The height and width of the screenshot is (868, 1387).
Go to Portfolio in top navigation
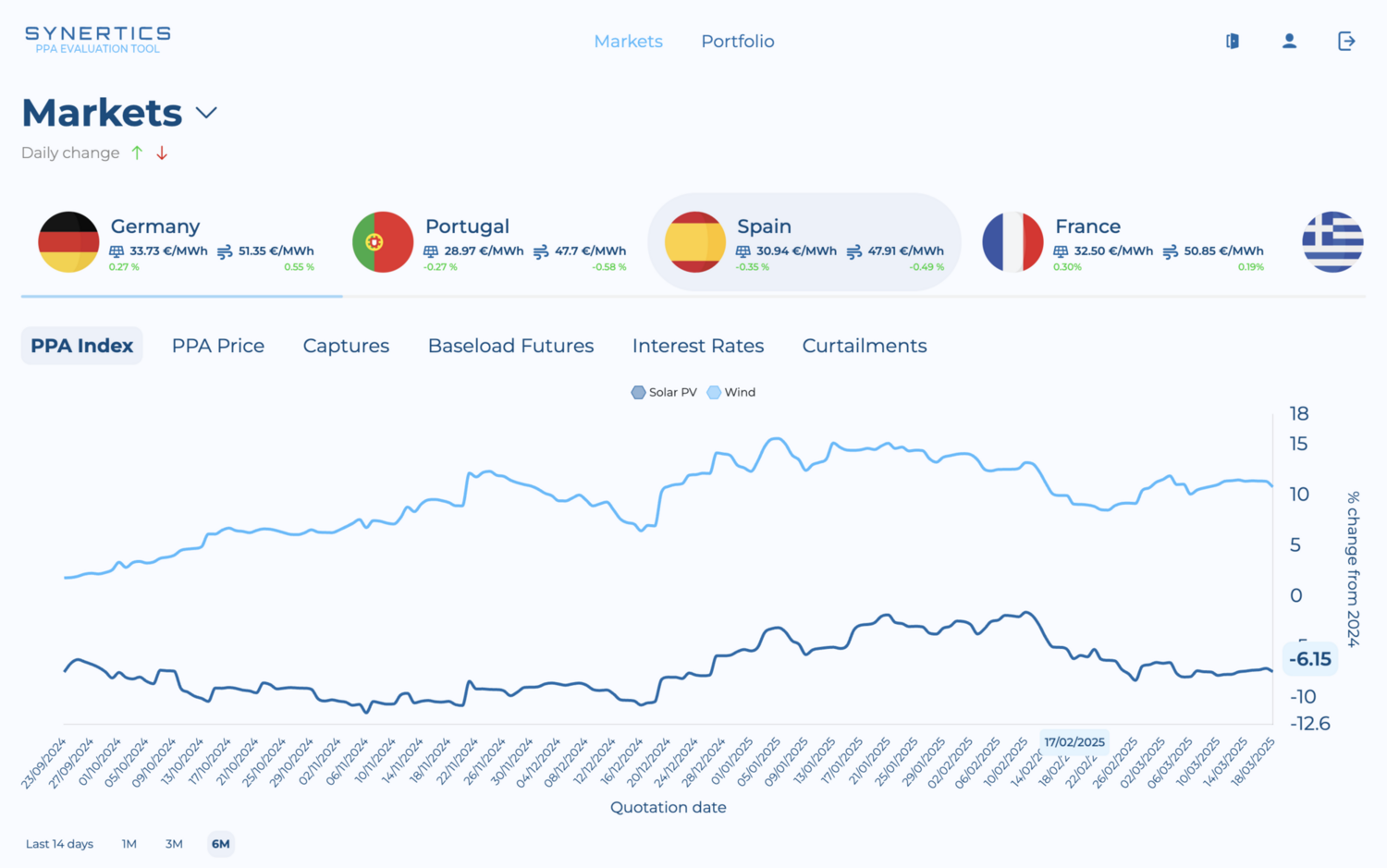point(738,41)
